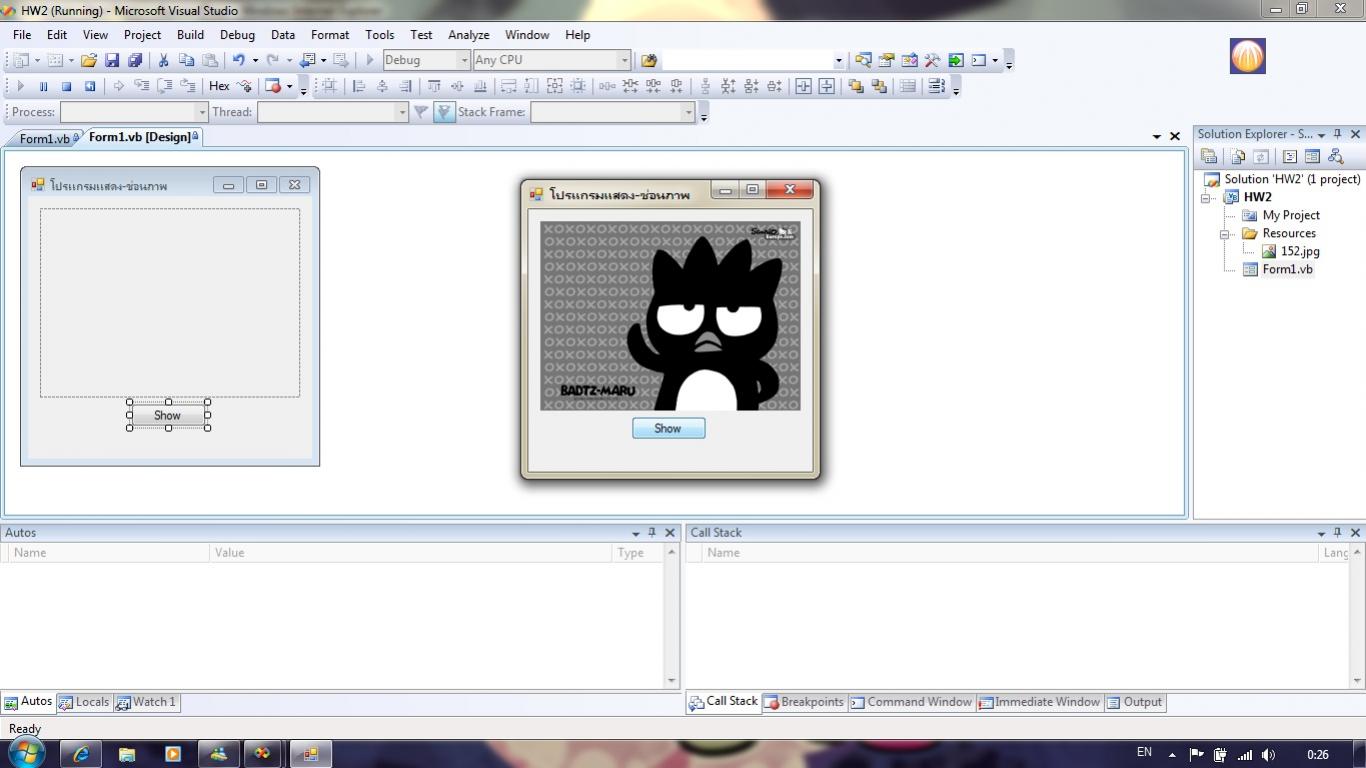Collapse Resources folder tree node
Image resolution: width=1366 pixels, height=768 pixels.
tap(1225, 234)
